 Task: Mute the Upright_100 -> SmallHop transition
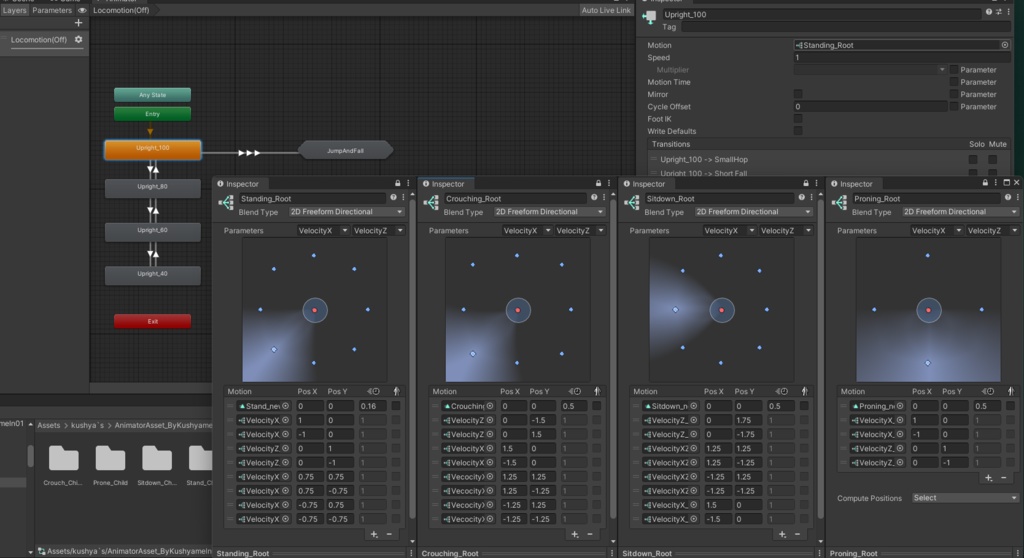coord(993,159)
